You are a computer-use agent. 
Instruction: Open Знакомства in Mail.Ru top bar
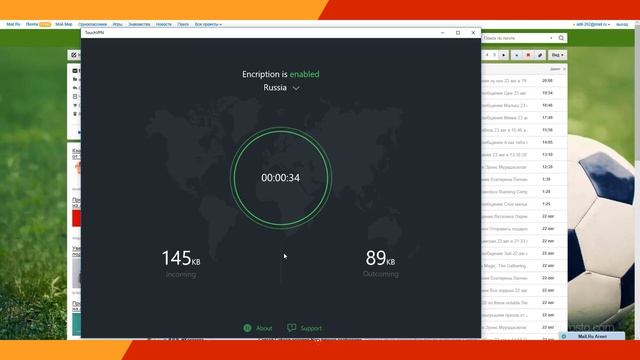coord(139,24)
